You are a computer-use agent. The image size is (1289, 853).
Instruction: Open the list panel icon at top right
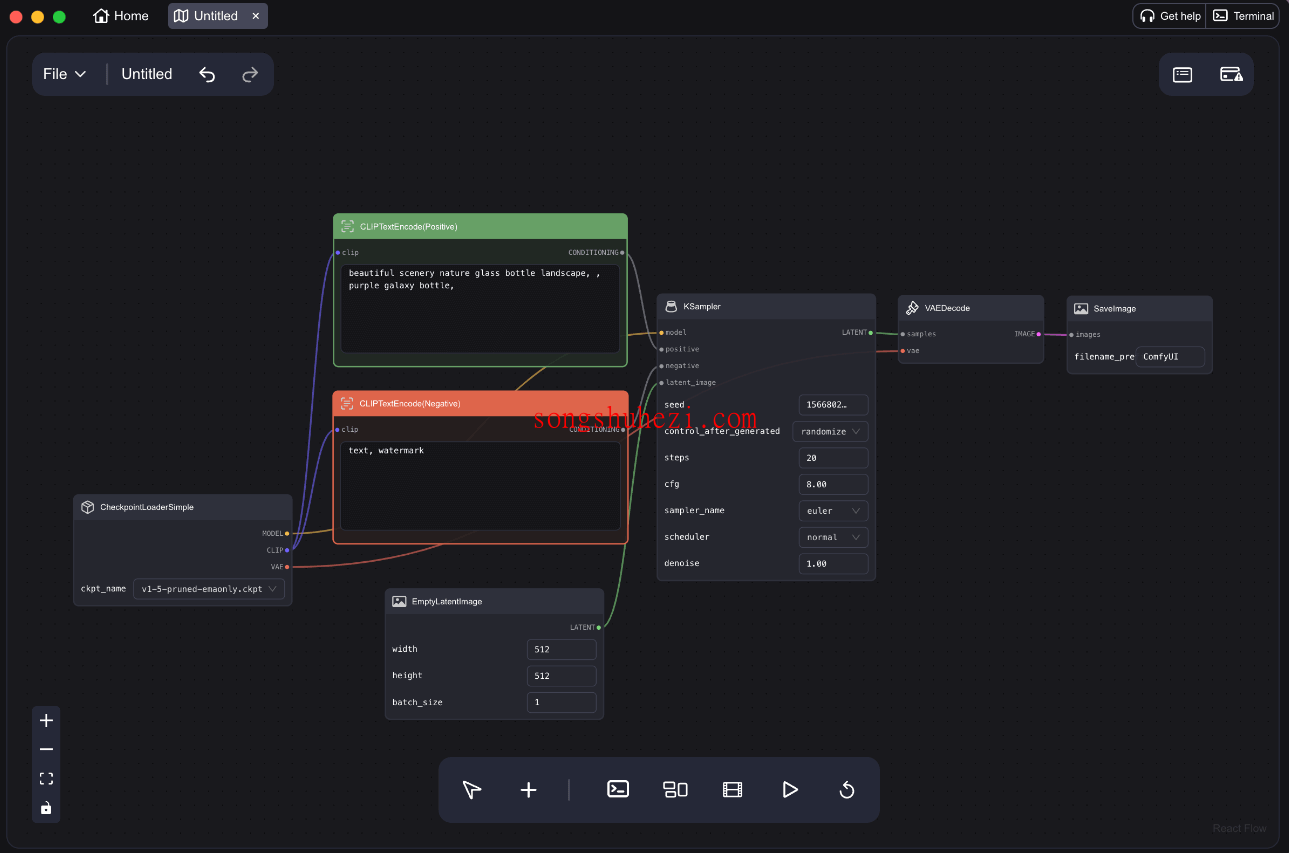pos(1183,74)
